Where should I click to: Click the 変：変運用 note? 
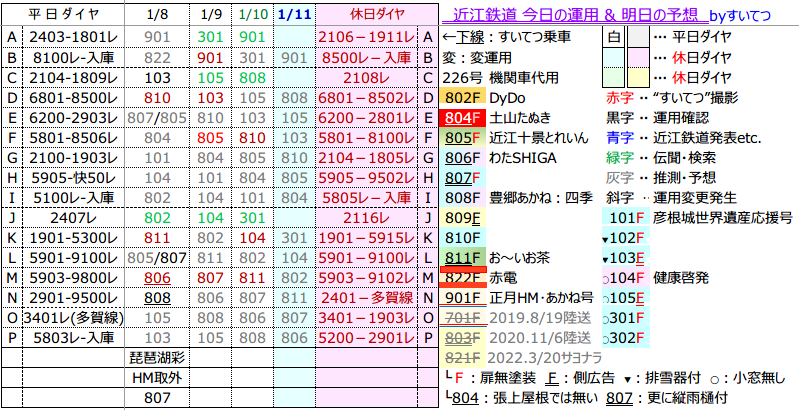pyautogui.click(x=477, y=58)
